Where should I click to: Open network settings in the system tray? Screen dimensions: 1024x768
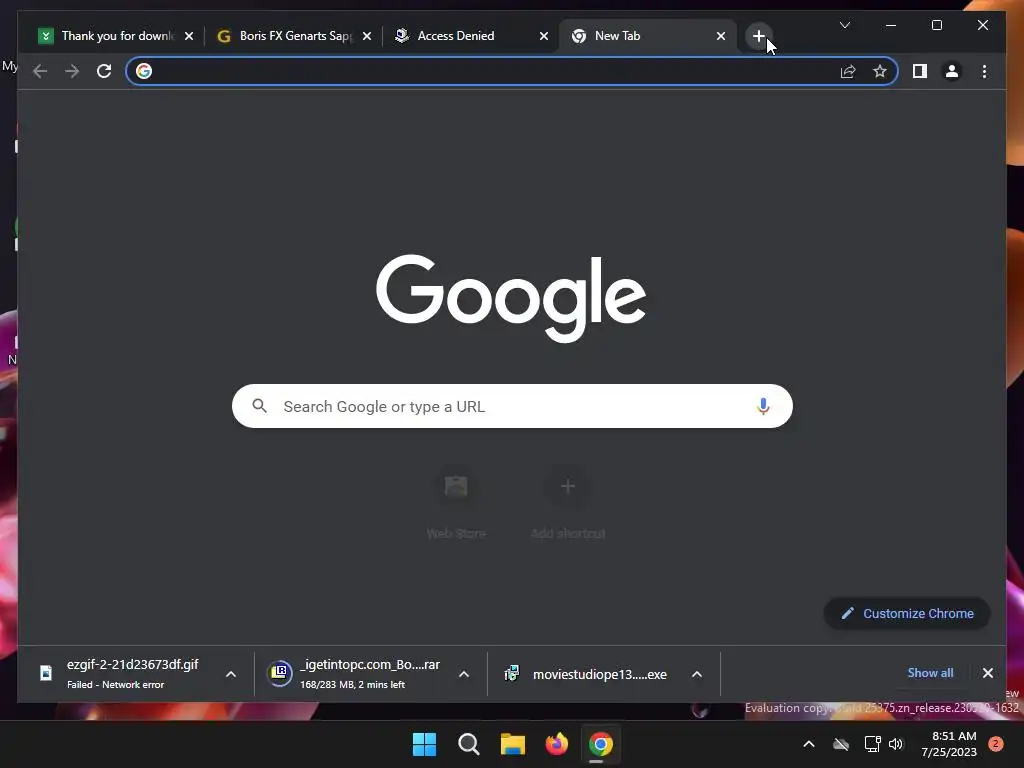tap(872, 744)
